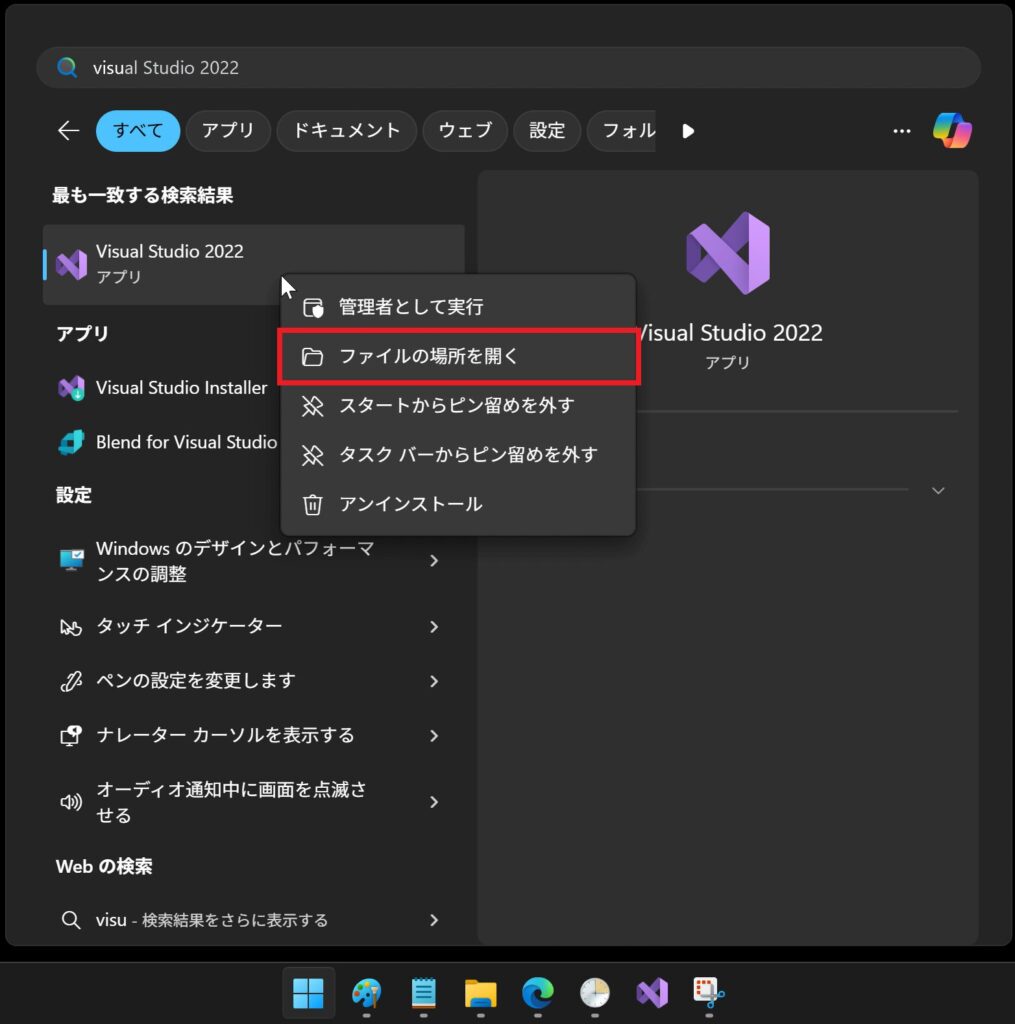Image resolution: width=1015 pixels, height=1024 pixels.
Task: Open the ペンの設定を変更します setting
Action: 253,681
